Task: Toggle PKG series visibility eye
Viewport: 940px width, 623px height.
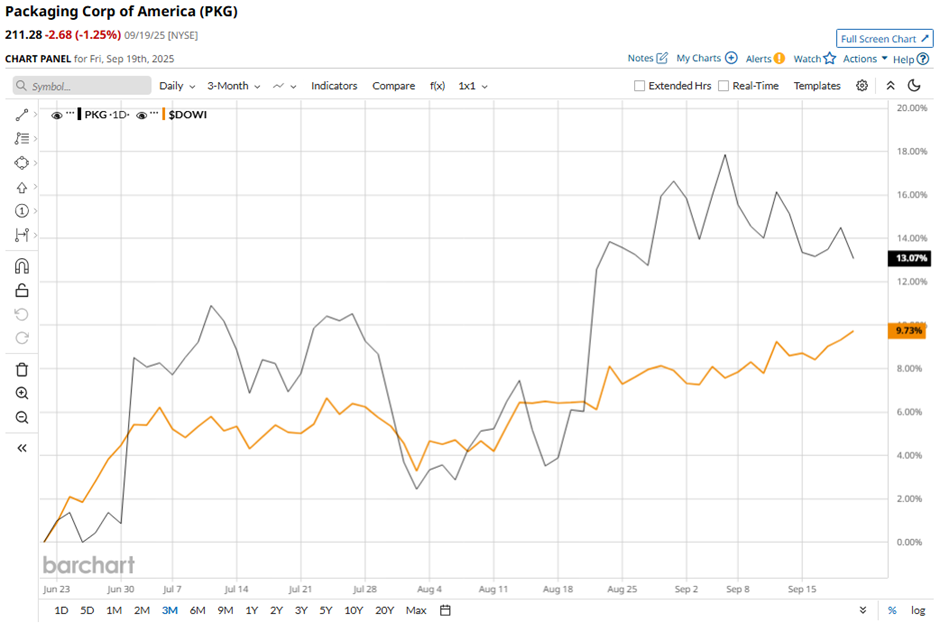Action: click(x=57, y=115)
